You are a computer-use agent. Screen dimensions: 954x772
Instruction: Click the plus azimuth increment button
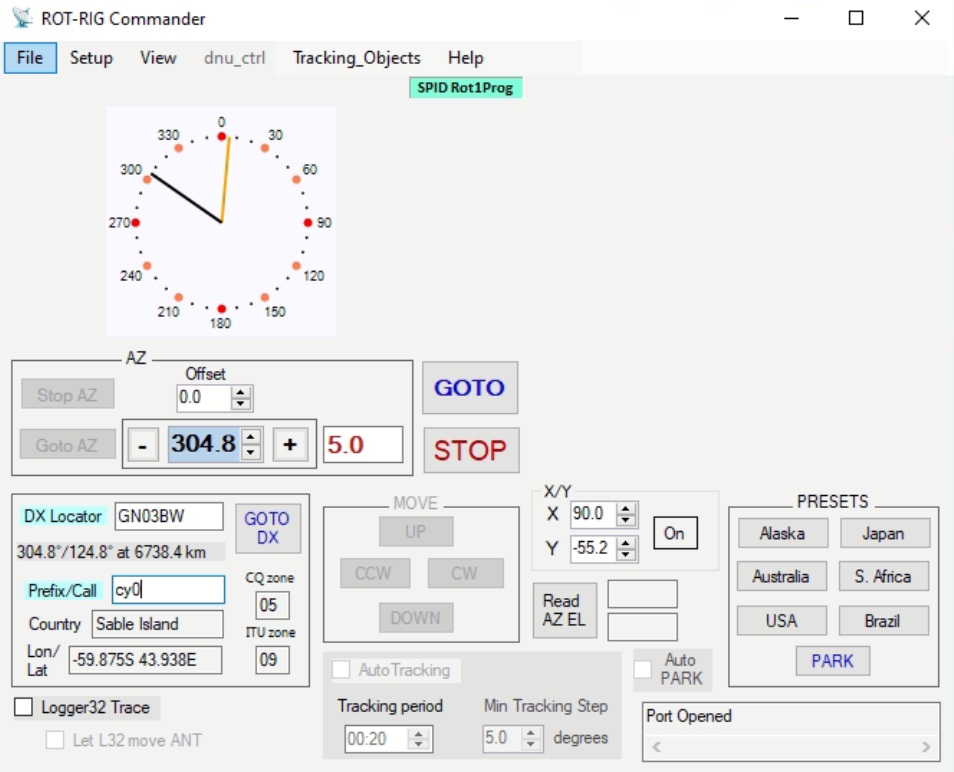click(290, 445)
